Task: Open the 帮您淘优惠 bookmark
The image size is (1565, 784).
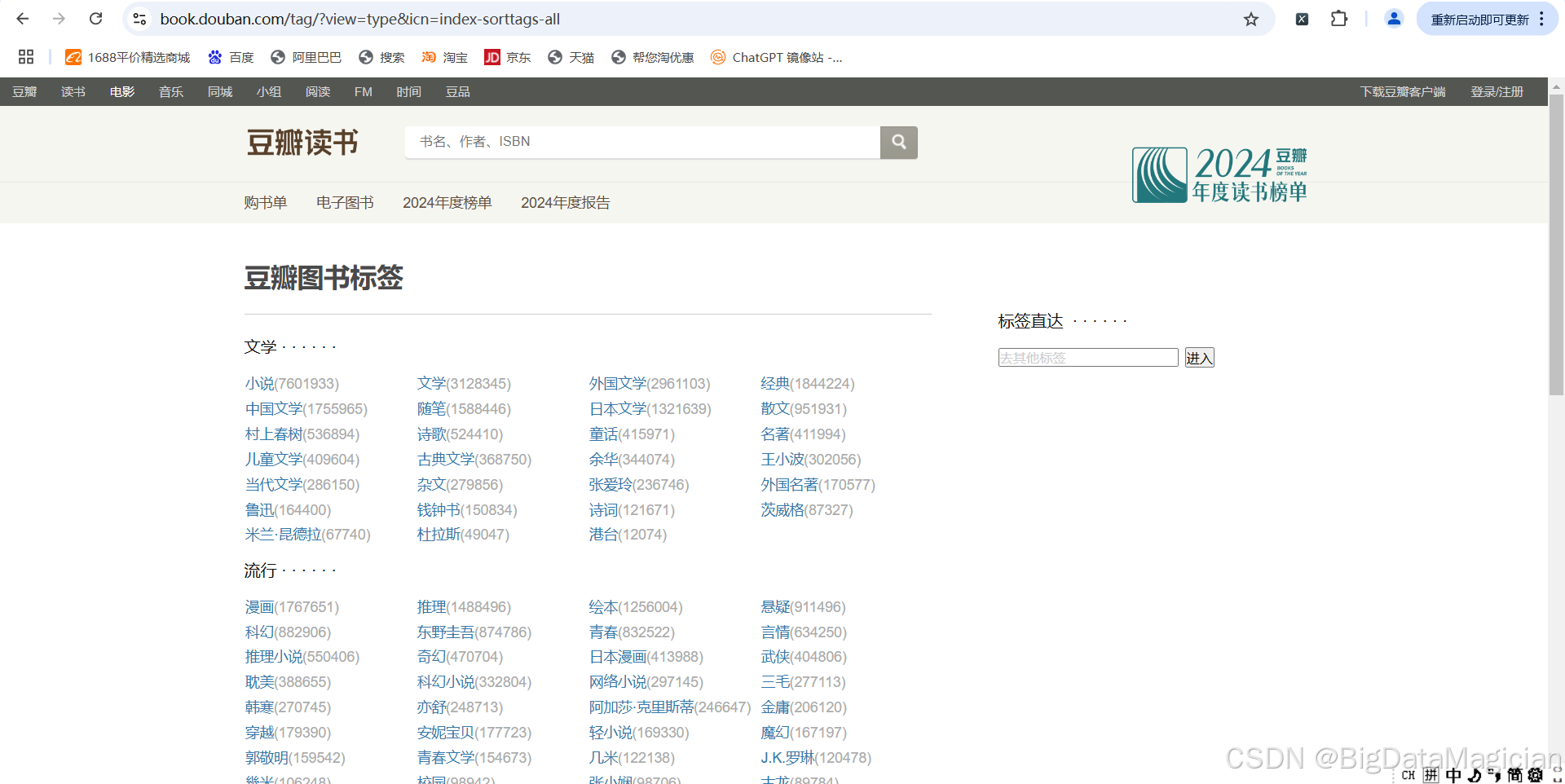Action: (653, 57)
